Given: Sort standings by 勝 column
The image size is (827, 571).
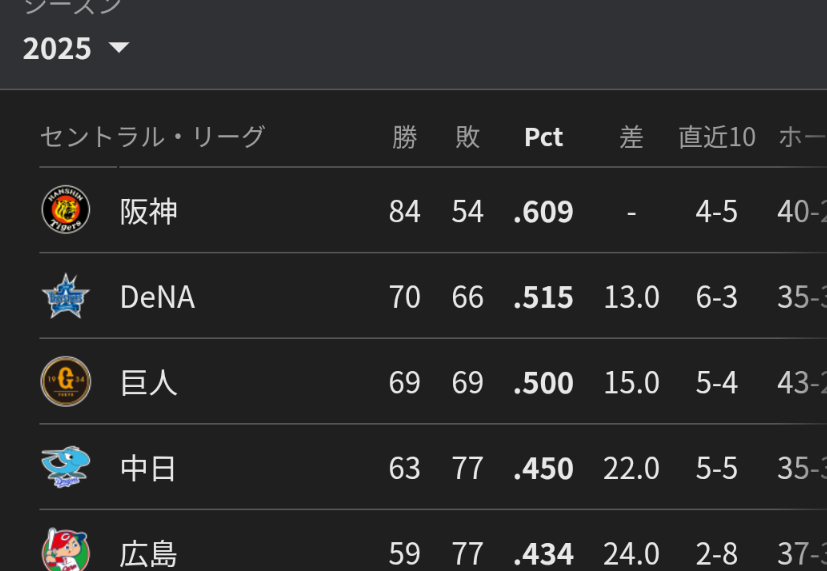Looking at the screenshot, I should (404, 137).
